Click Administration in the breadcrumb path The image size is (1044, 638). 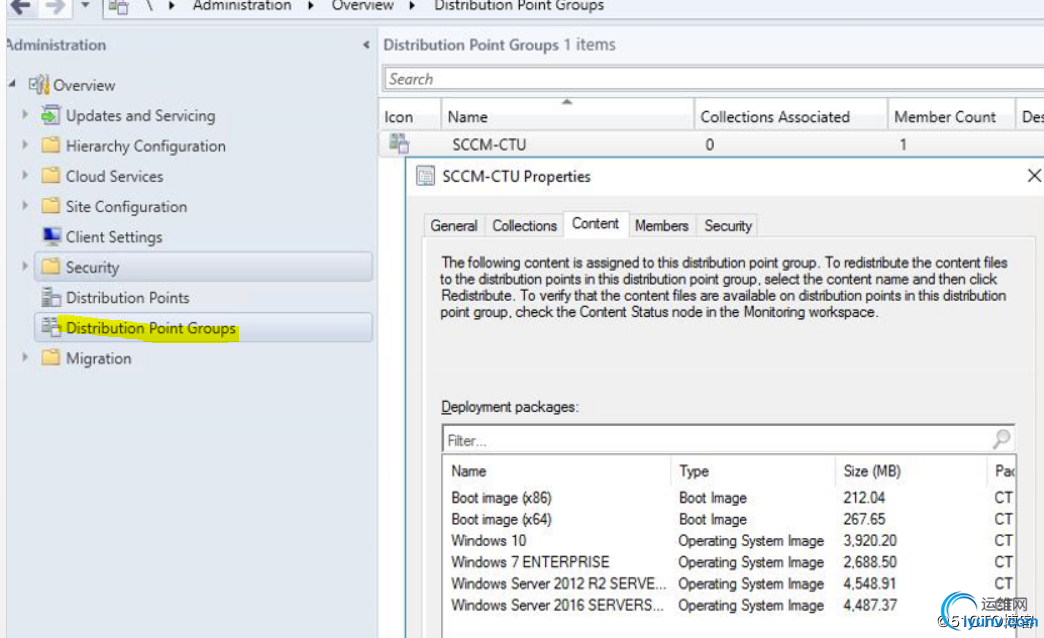(x=242, y=6)
